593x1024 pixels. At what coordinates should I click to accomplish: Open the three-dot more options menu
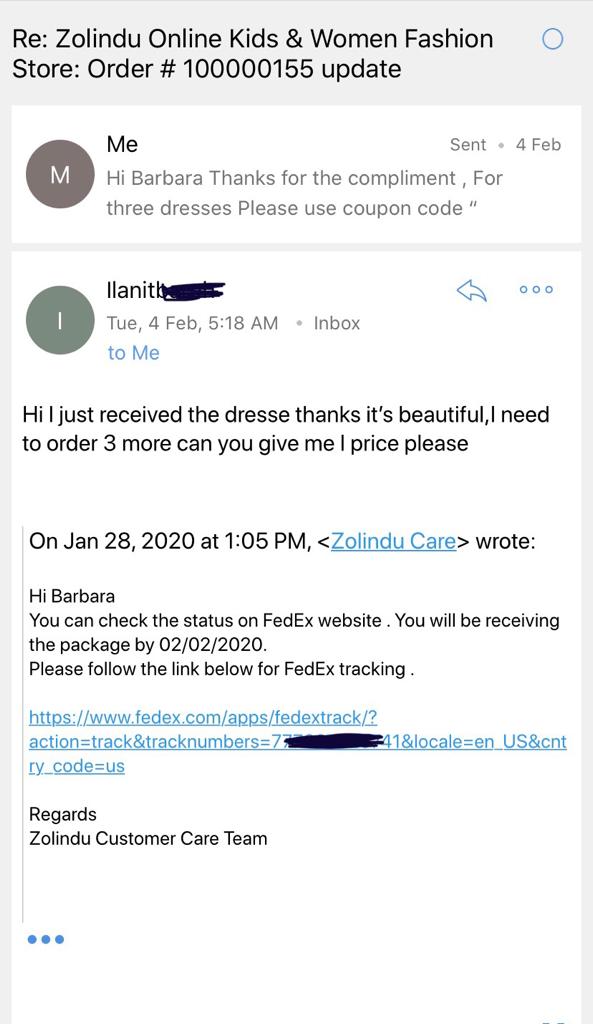point(536,289)
